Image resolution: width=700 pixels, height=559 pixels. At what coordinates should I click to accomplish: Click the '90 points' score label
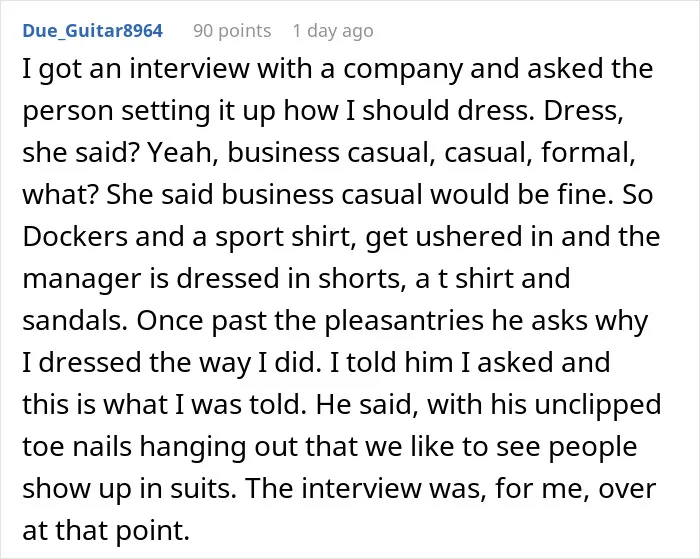pyautogui.click(x=232, y=31)
